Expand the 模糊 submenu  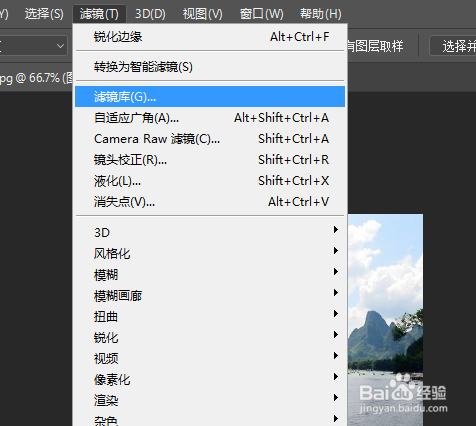click(x=210, y=274)
